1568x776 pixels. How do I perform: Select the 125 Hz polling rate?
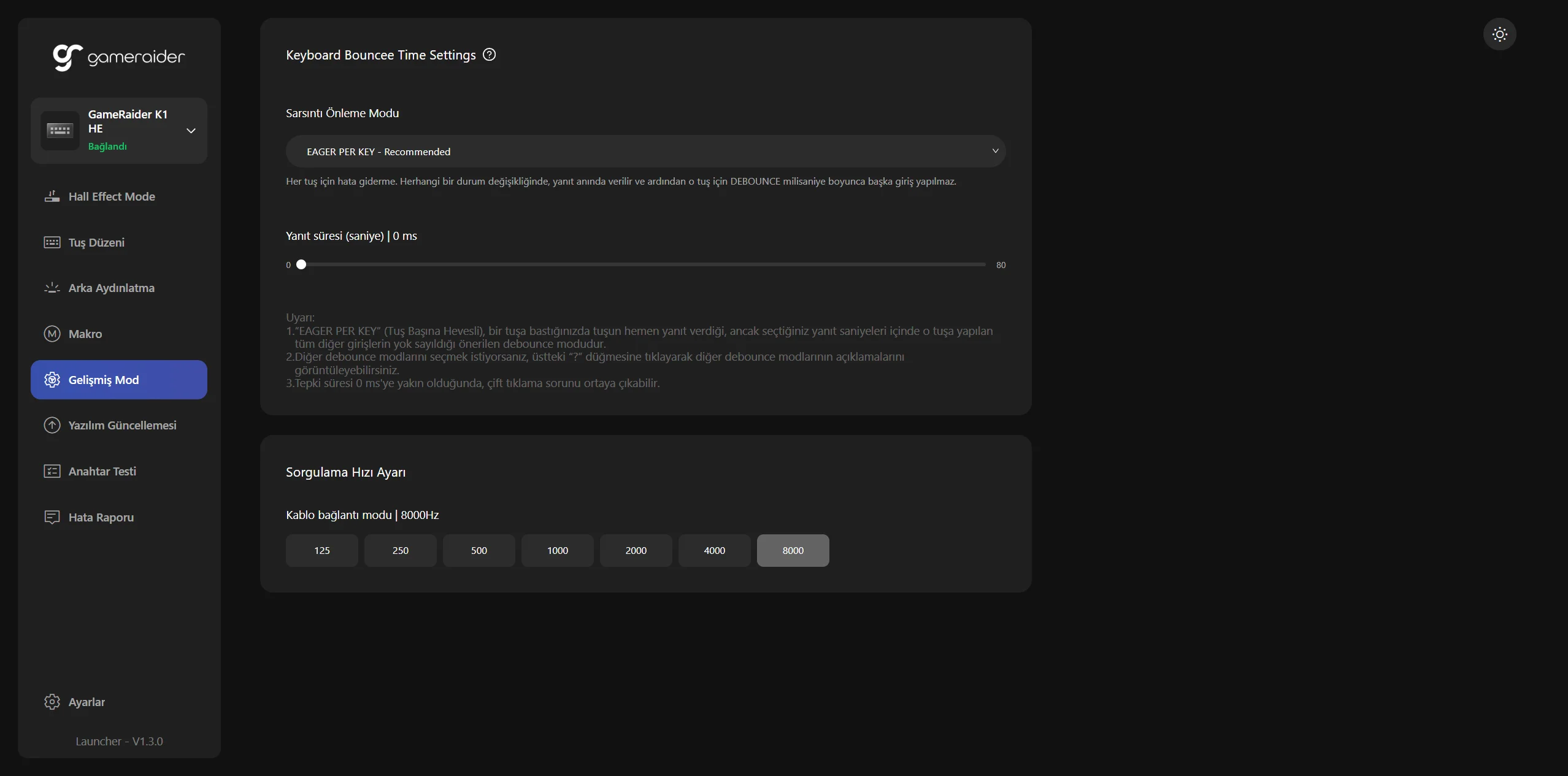coord(321,550)
